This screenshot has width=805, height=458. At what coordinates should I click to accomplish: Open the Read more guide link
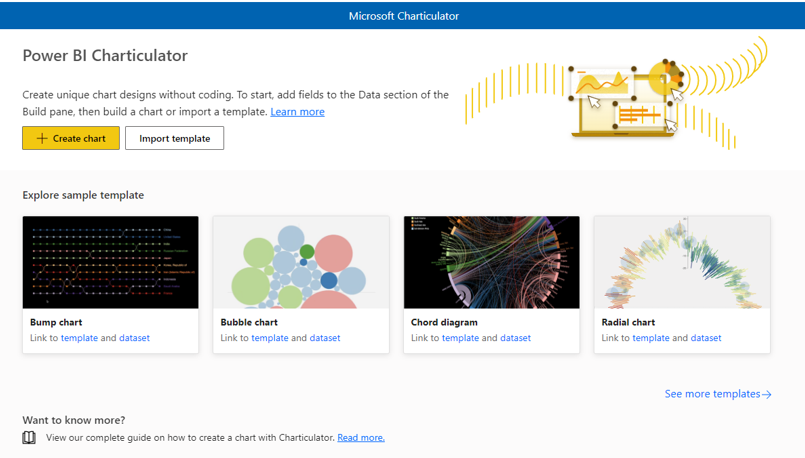coord(360,438)
